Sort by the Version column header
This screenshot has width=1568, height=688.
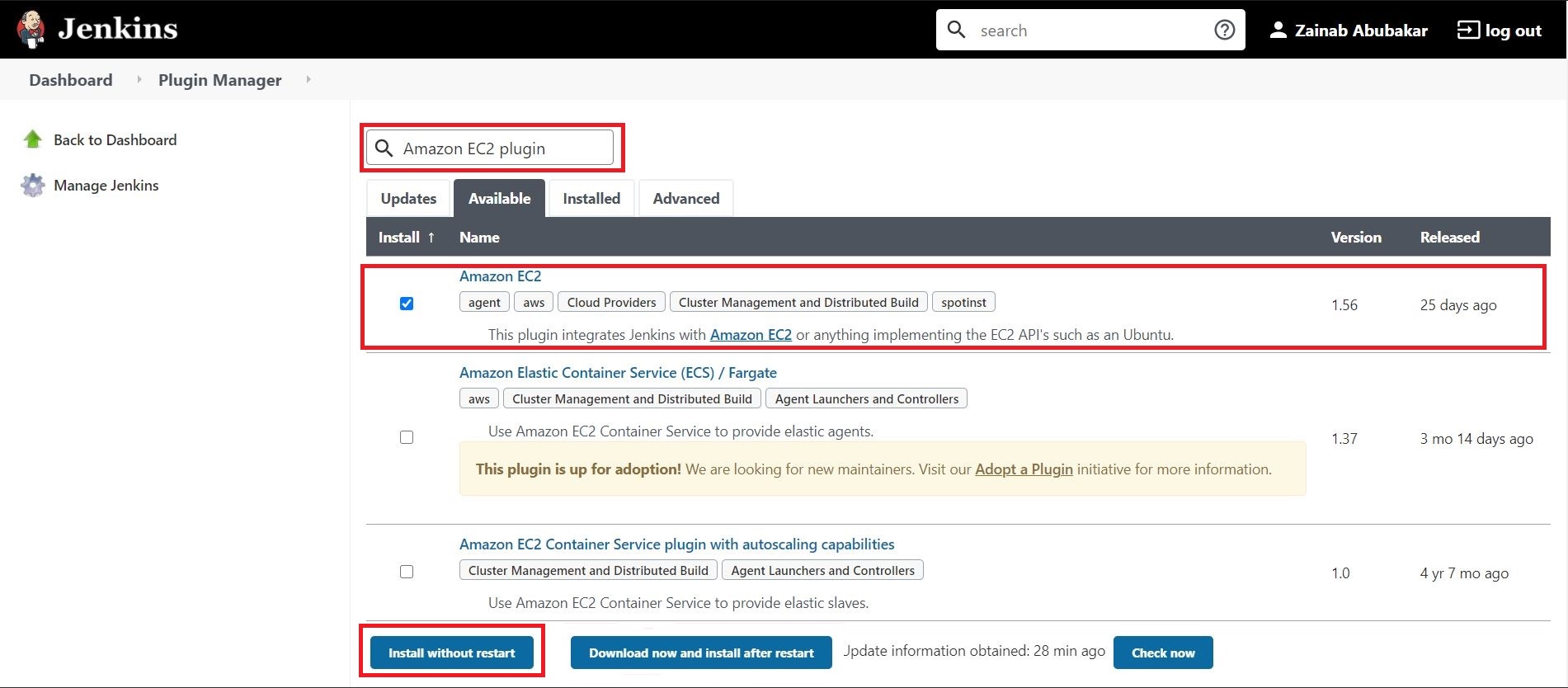1356,238
